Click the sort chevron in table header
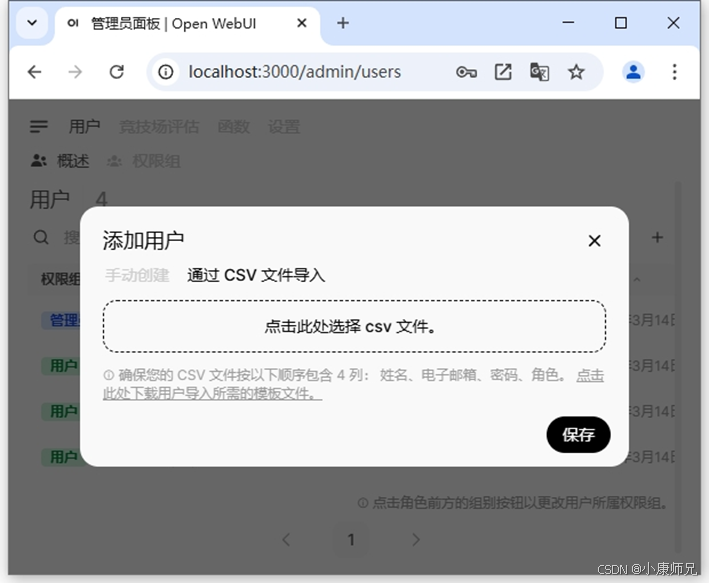Image resolution: width=709 pixels, height=583 pixels. (637, 280)
